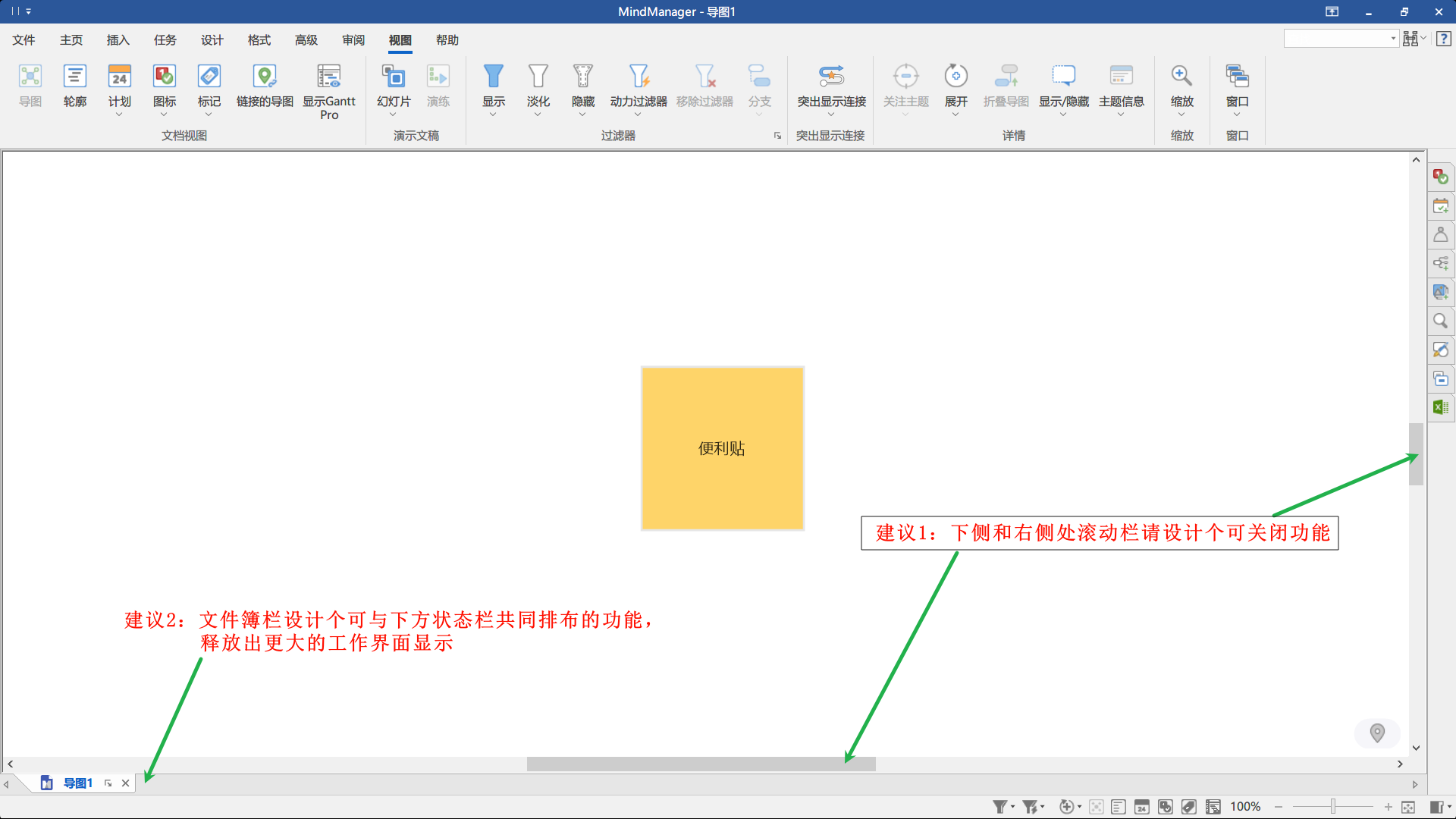Click the Highlight Connections icon (突出显示连接)
The image size is (1456, 819).
point(831,86)
